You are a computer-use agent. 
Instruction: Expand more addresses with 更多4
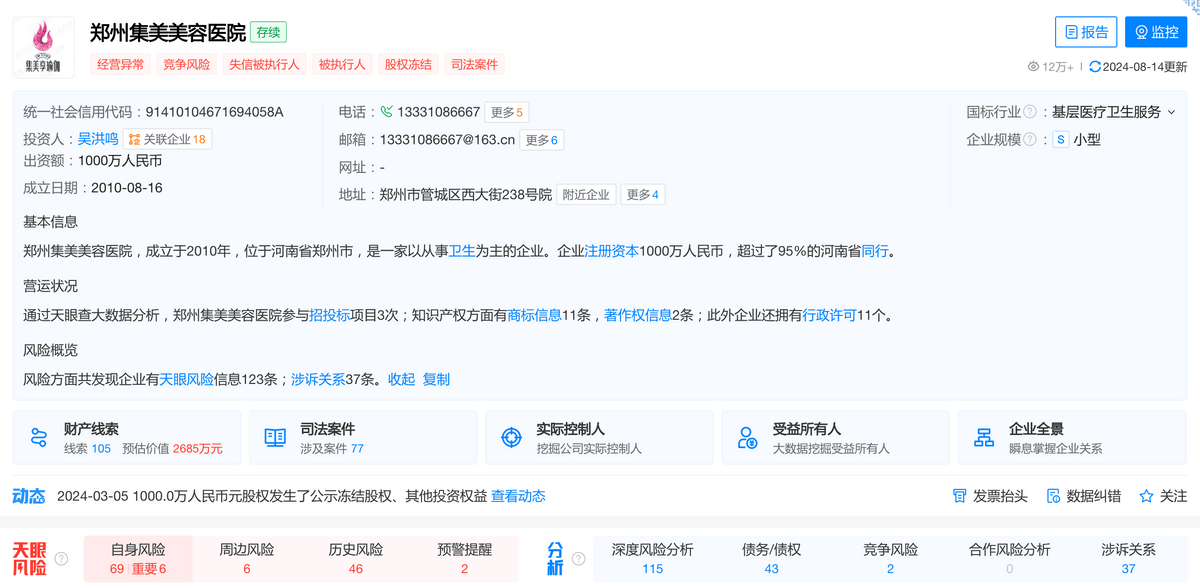tap(642, 195)
